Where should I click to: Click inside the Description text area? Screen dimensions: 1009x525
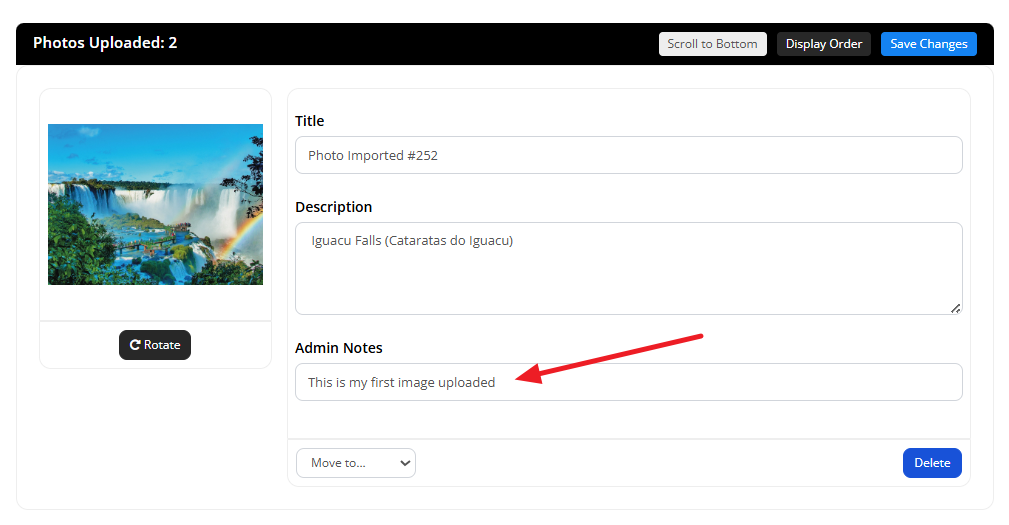pyautogui.click(x=629, y=268)
